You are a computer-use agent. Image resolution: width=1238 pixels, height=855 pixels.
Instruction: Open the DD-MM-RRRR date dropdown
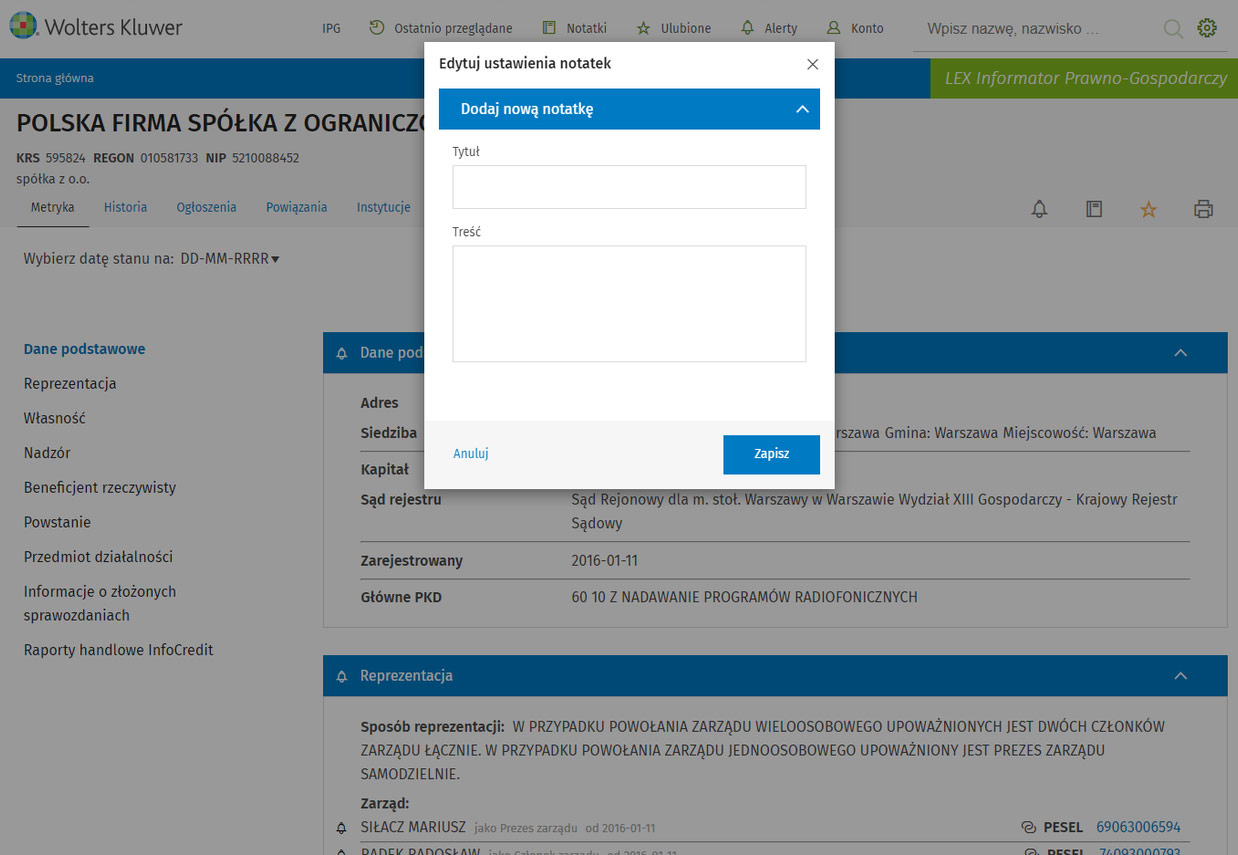click(230, 259)
